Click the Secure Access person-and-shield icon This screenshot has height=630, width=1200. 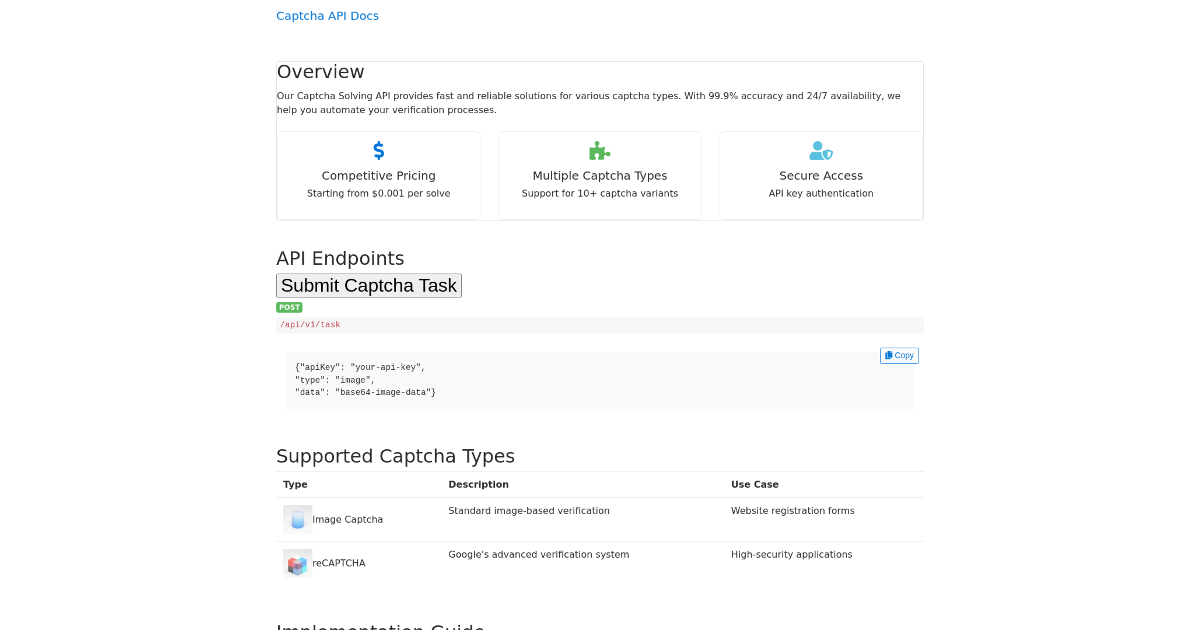[x=820, y=150]
